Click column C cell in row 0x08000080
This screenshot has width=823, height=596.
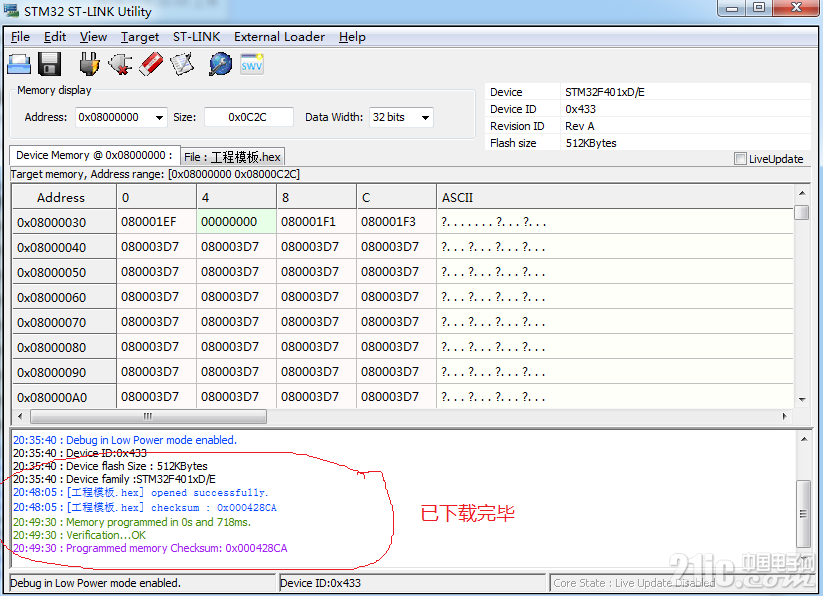[x=396, y=347]
